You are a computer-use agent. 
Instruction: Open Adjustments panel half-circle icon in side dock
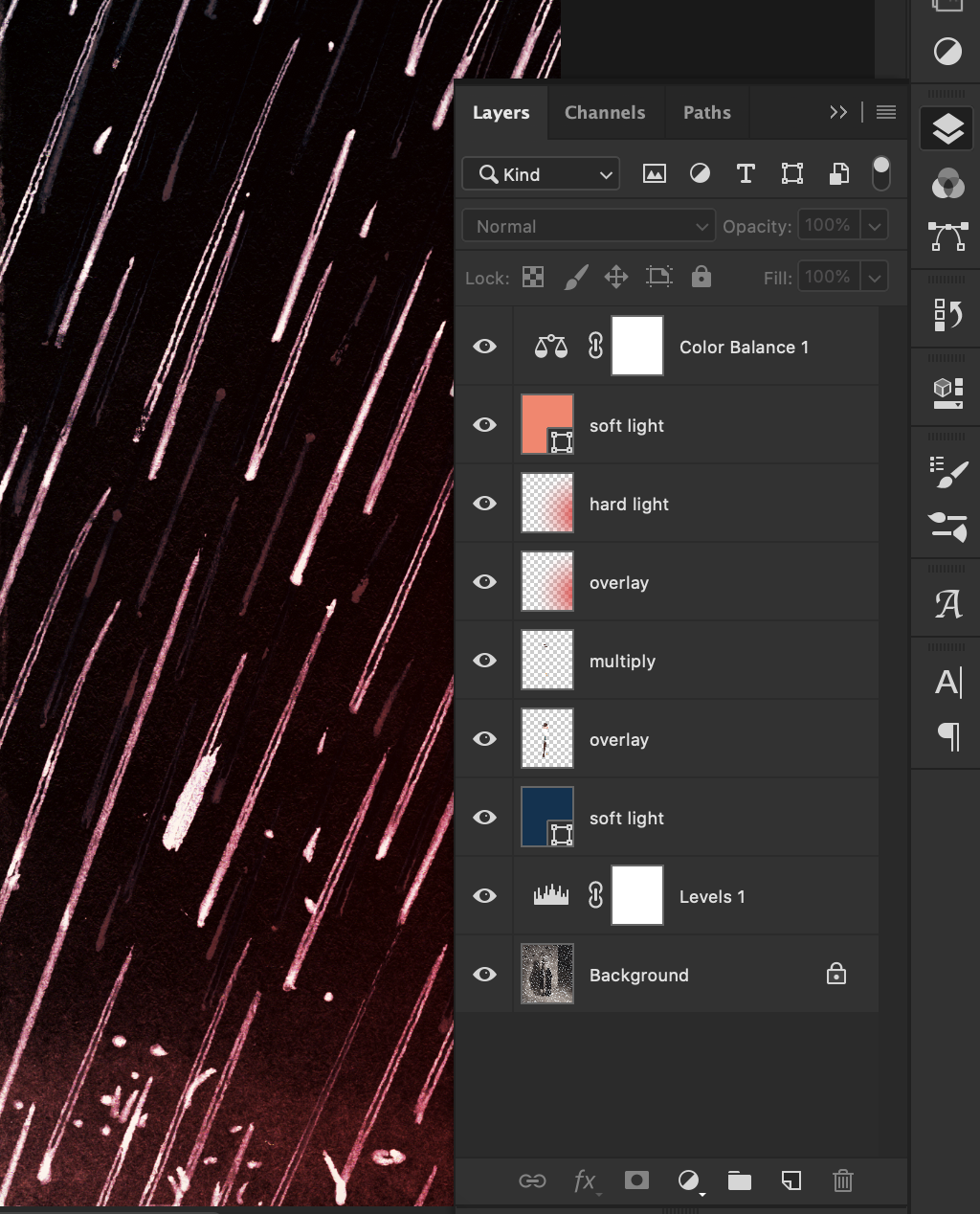947,51
